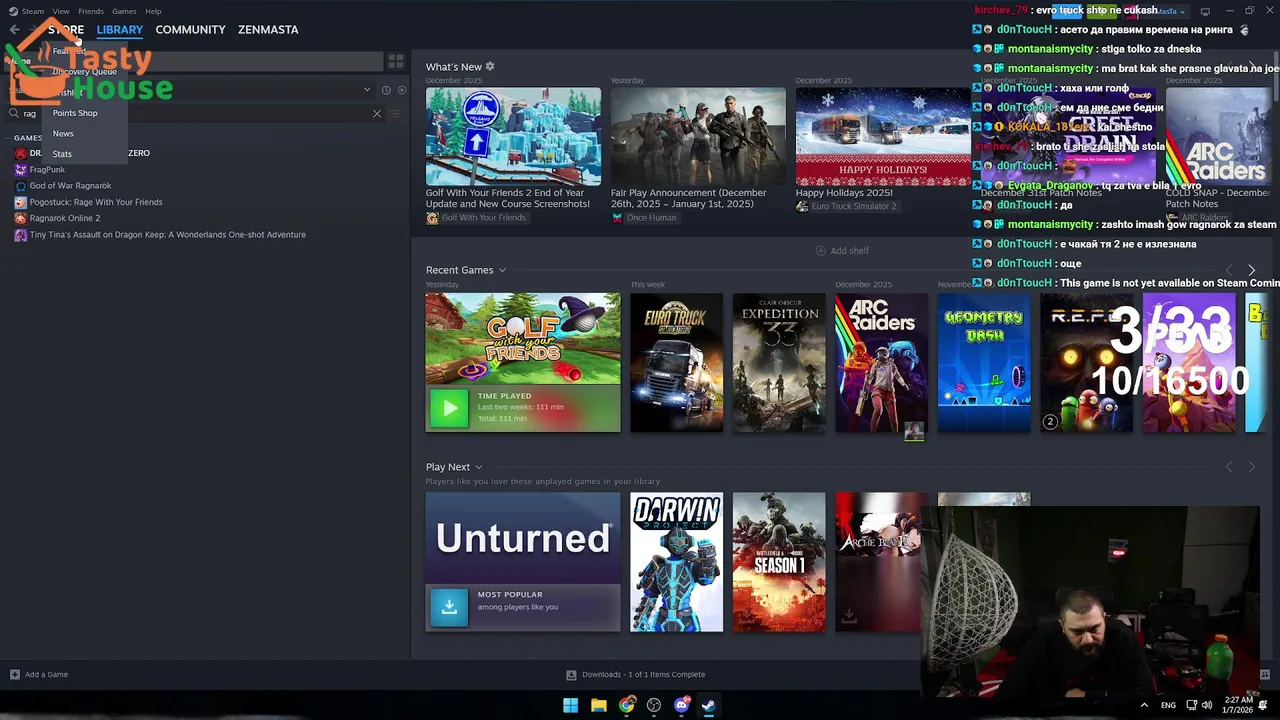Viewport: 1280px width, 720px height.
Task: Open OBS Studio from taskbar
Action: 654,706
